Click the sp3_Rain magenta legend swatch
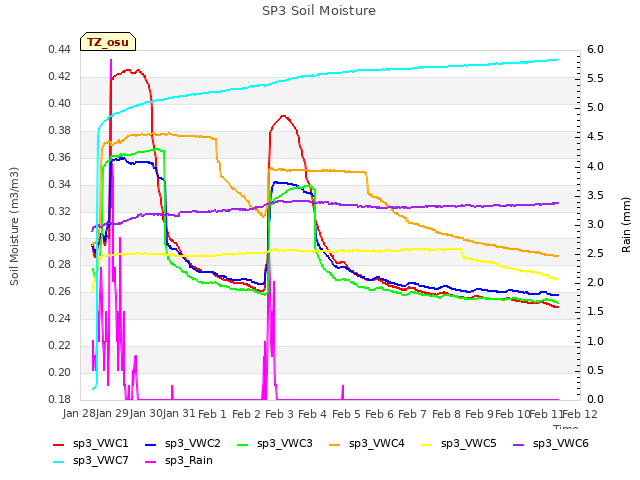 [151, 462]
